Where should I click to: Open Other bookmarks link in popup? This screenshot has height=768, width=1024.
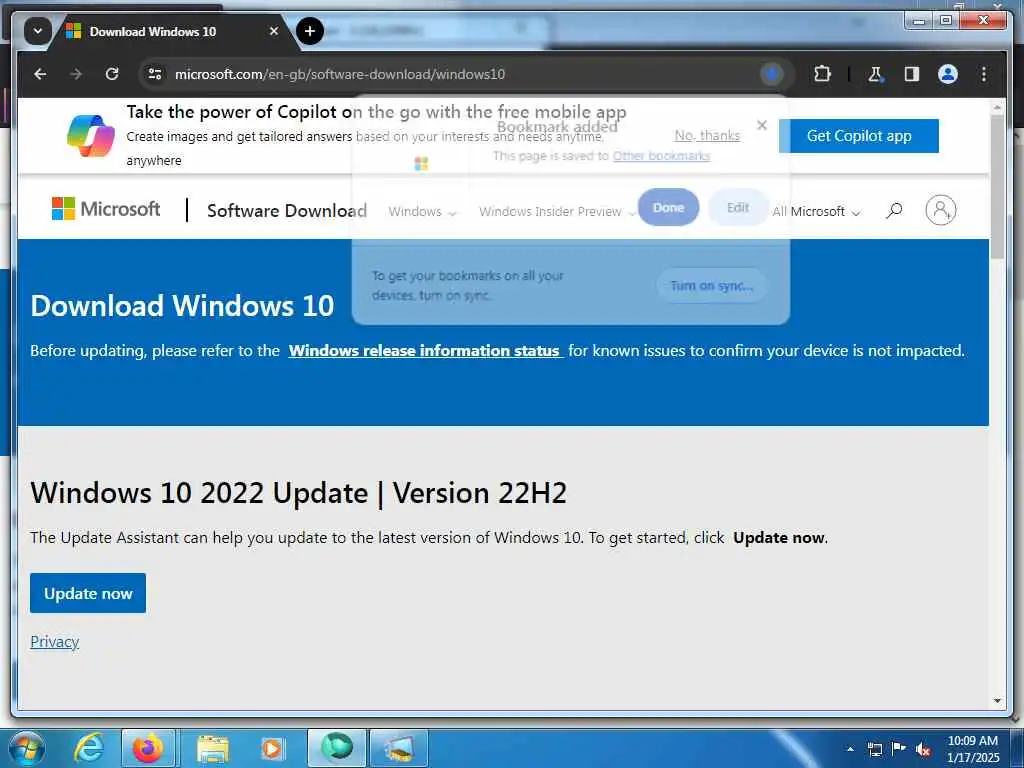tap(661, 155)
